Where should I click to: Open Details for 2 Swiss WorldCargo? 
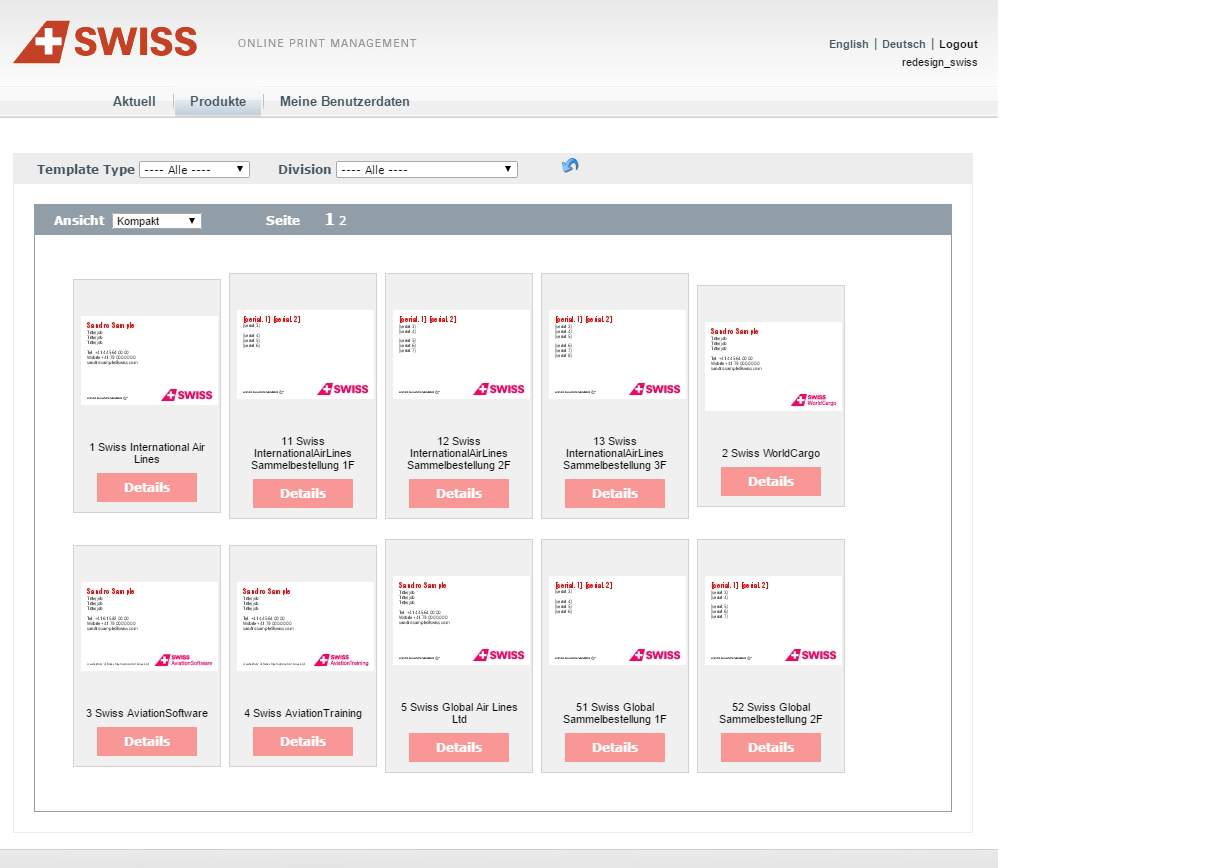771,482
